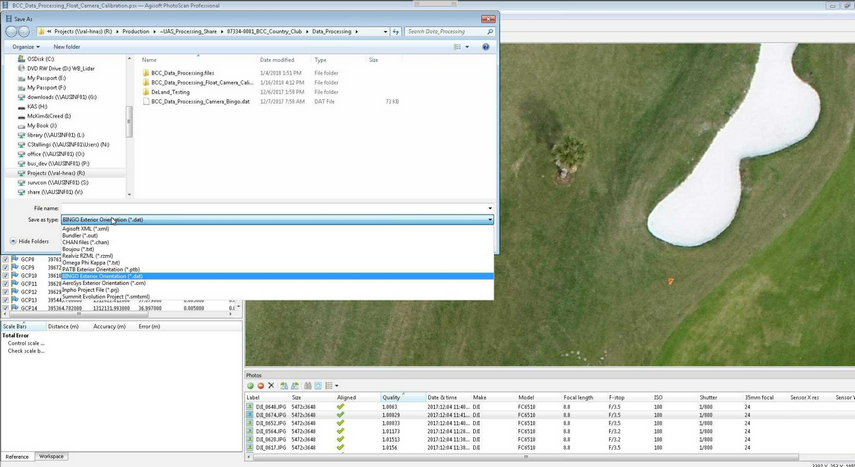The height and width of the screenshot is (467, 855).
Task: Create a New folder
Action: [x=67, y=47]
